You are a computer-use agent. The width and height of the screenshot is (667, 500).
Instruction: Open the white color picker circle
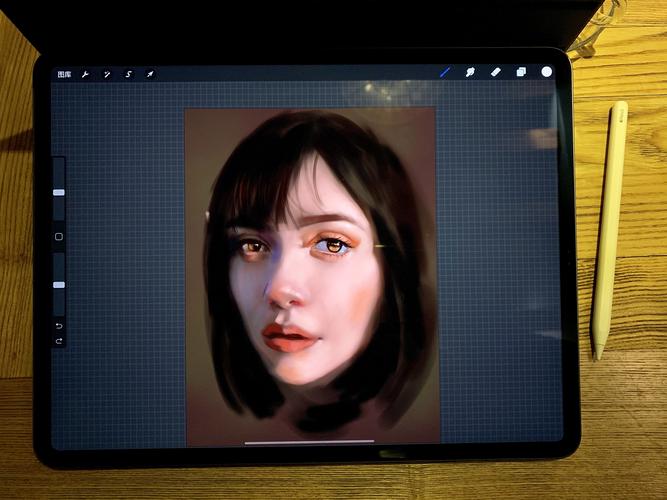[x=547, y=72]
